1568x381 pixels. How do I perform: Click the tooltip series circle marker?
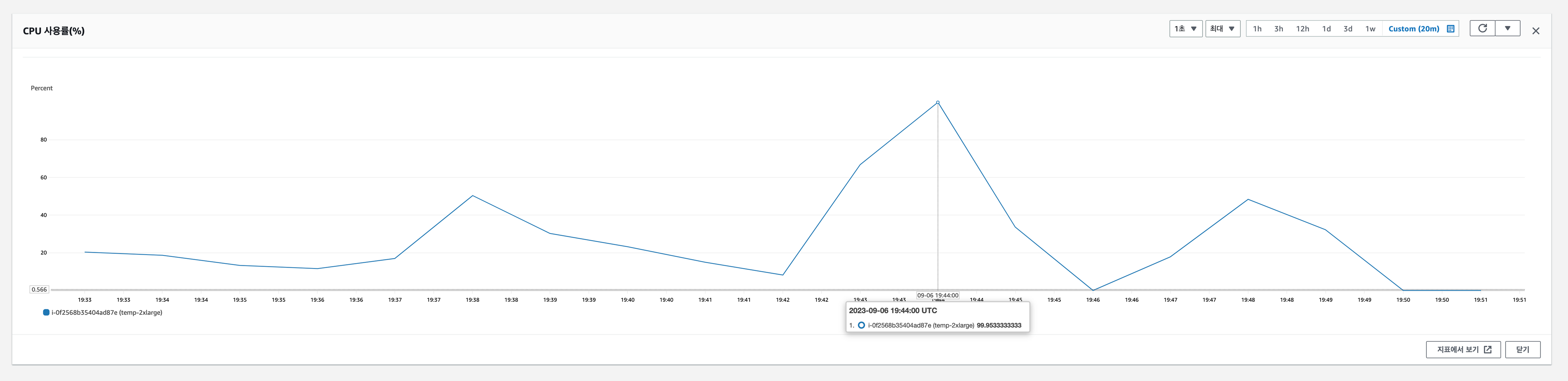[x=861, y=325]
